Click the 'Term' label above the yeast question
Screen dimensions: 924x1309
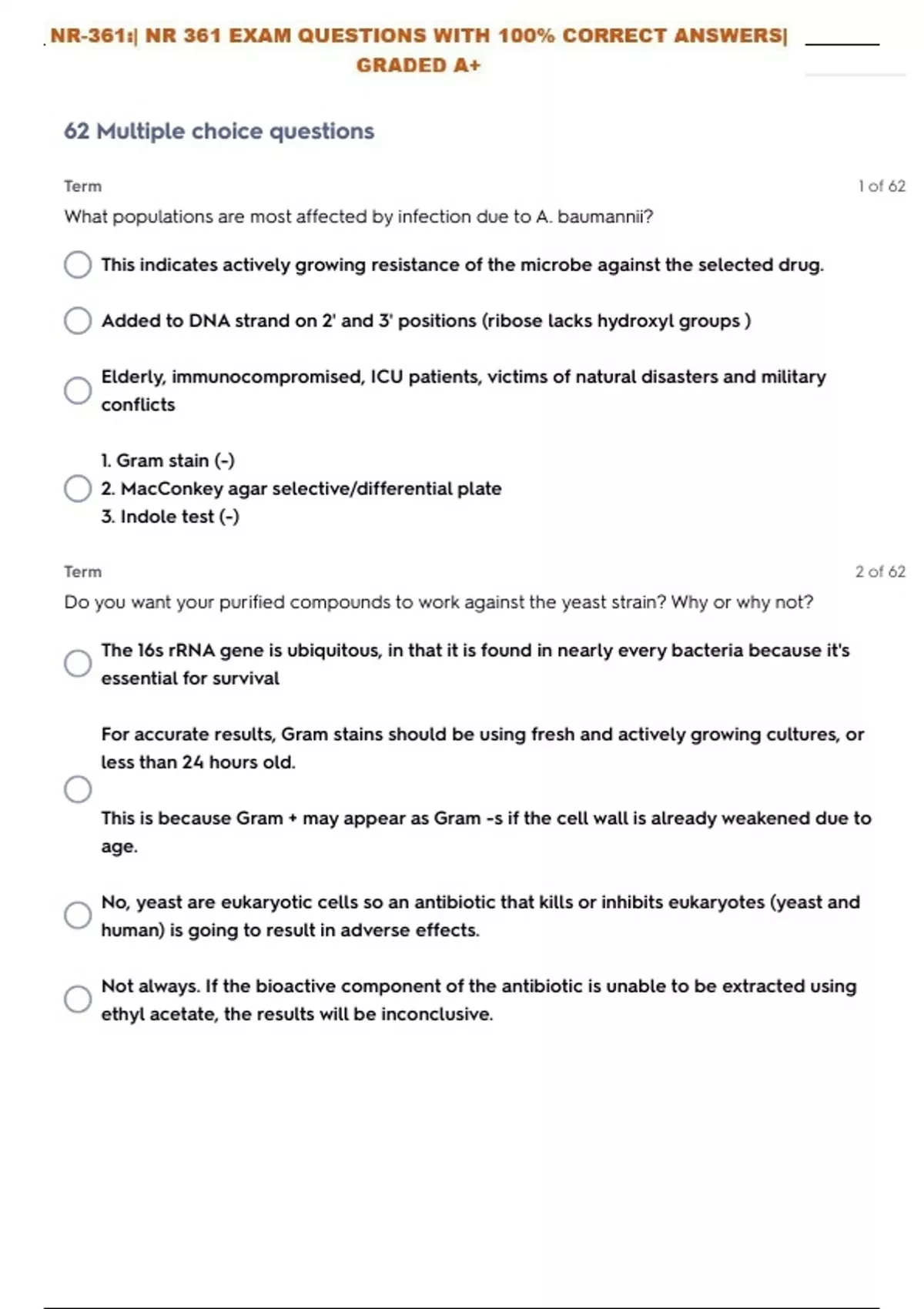pos(83,571)
